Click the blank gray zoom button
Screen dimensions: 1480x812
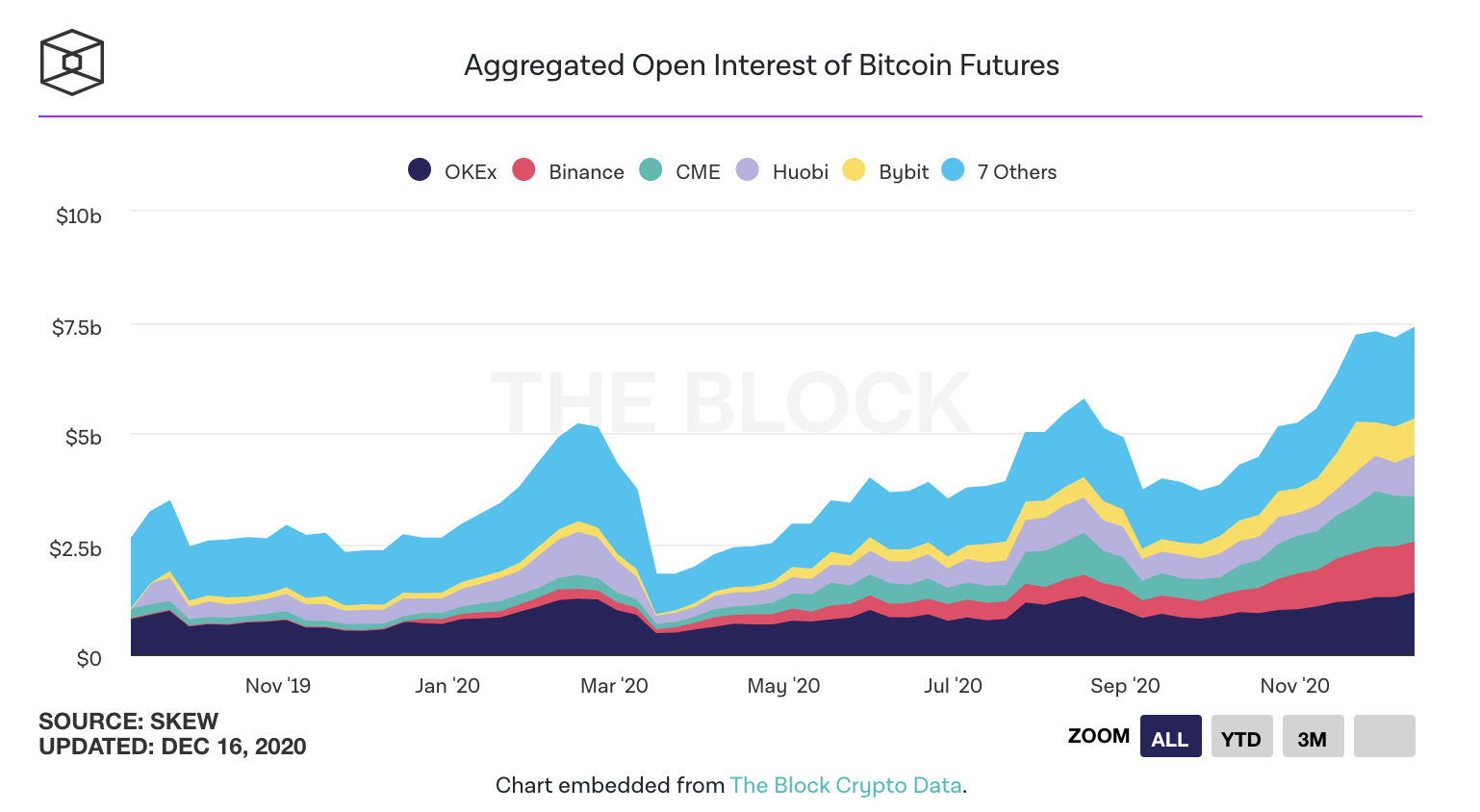[1384, 737]
